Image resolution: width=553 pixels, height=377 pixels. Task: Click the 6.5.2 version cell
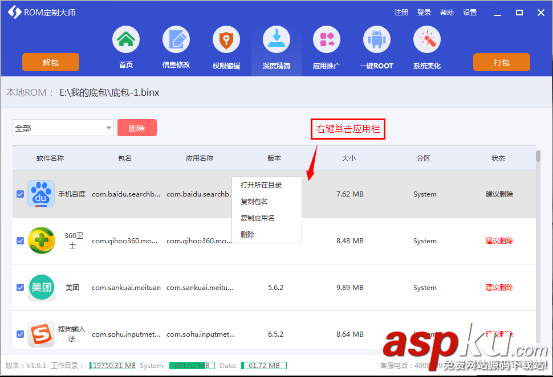coord(275,334)
